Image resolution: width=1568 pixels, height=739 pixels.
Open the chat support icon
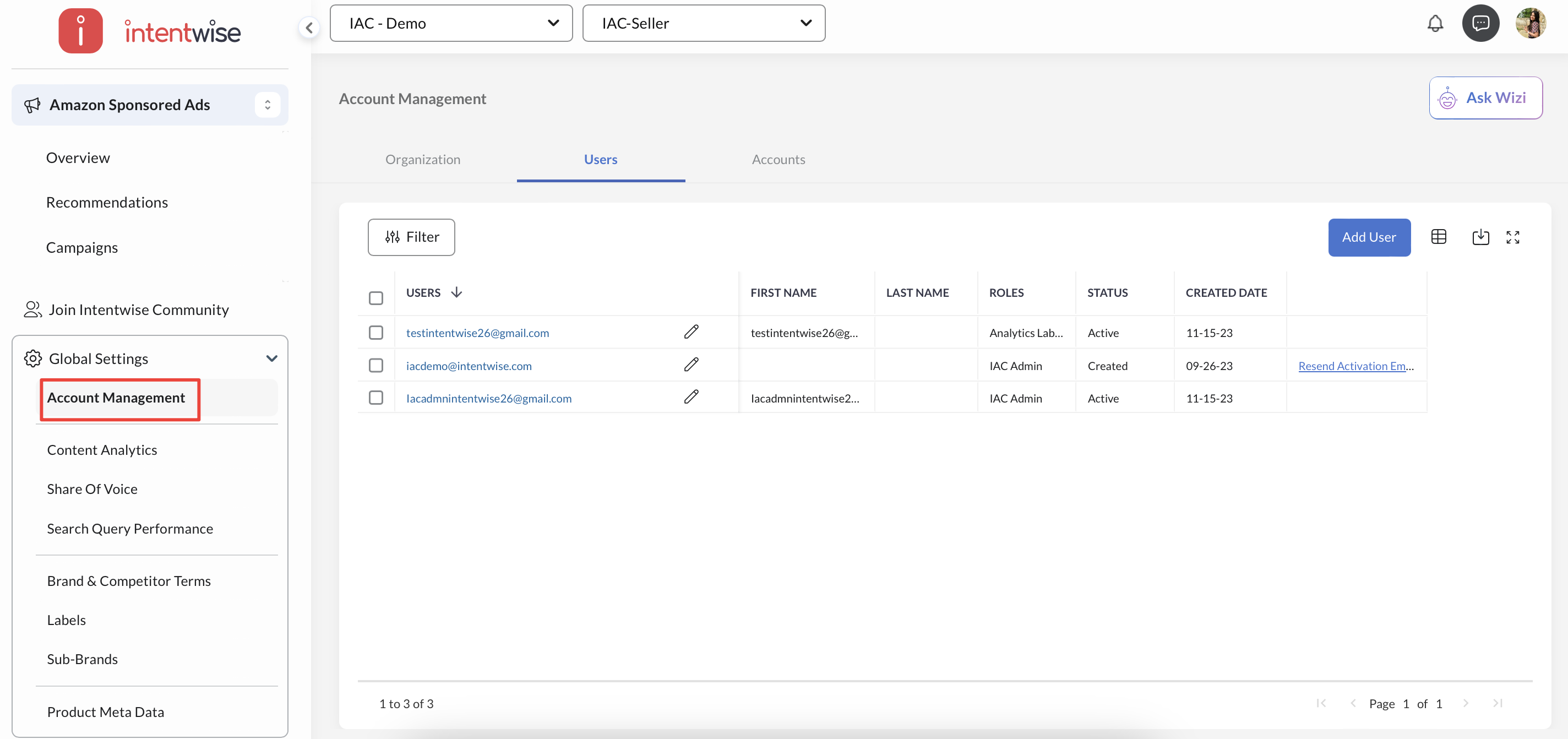(1480, 24)
